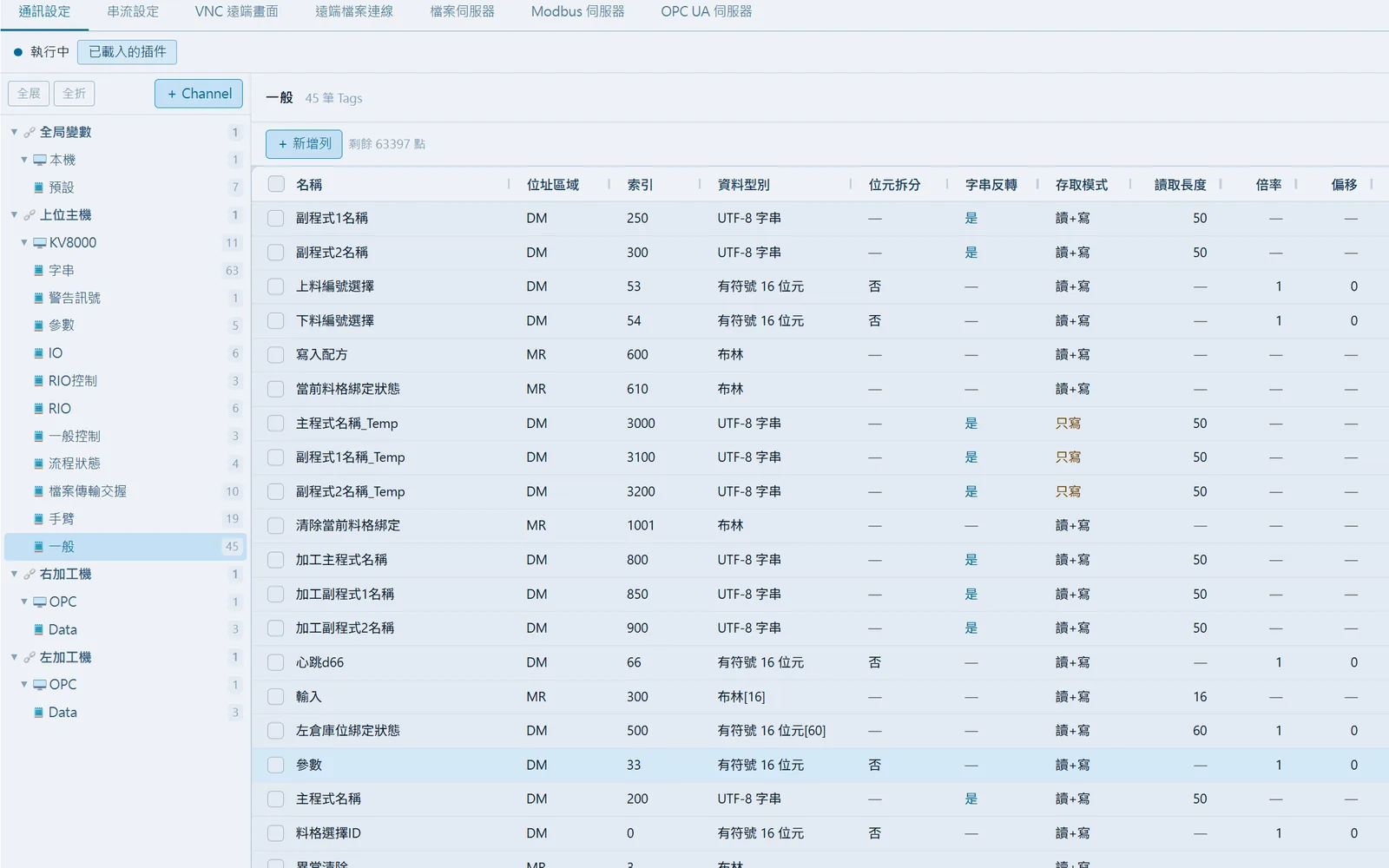Click the Data group icon under 左加工機

tap(38, 713)
